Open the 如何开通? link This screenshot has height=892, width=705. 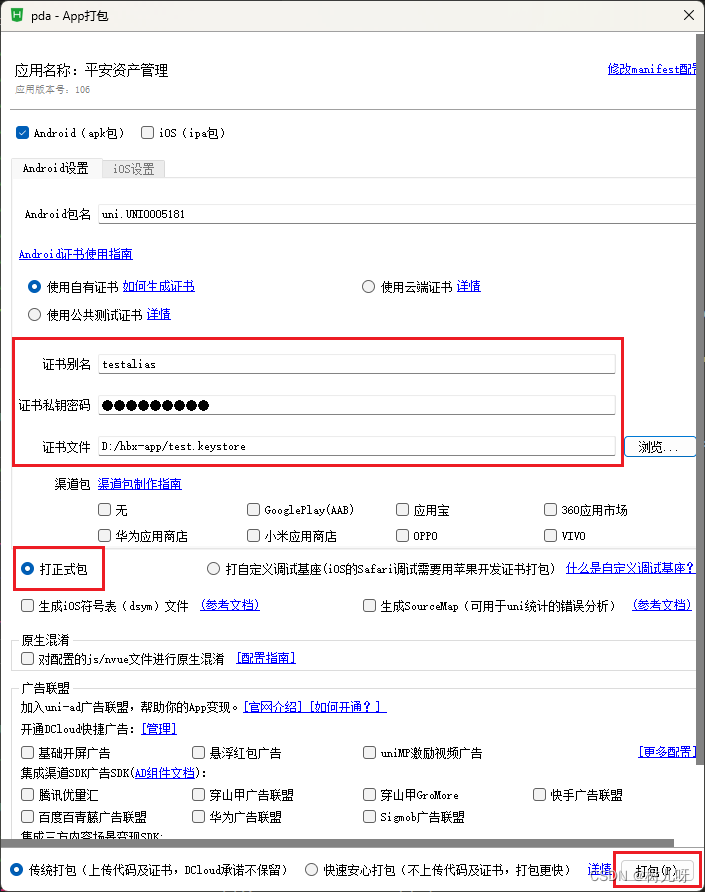(348, 707)
